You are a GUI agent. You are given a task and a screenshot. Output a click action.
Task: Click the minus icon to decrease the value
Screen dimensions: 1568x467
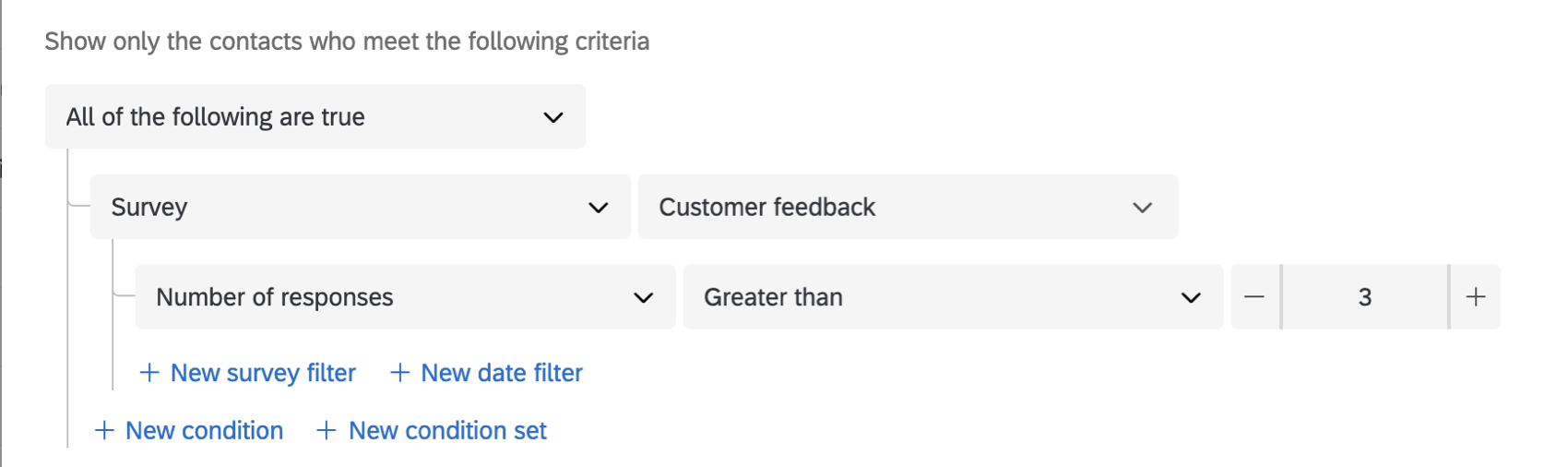[x=1254, y=297]
